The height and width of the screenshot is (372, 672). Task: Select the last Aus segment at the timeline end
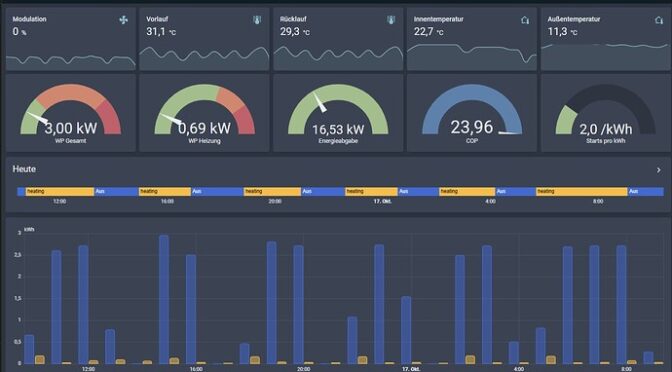pos(645,192)
